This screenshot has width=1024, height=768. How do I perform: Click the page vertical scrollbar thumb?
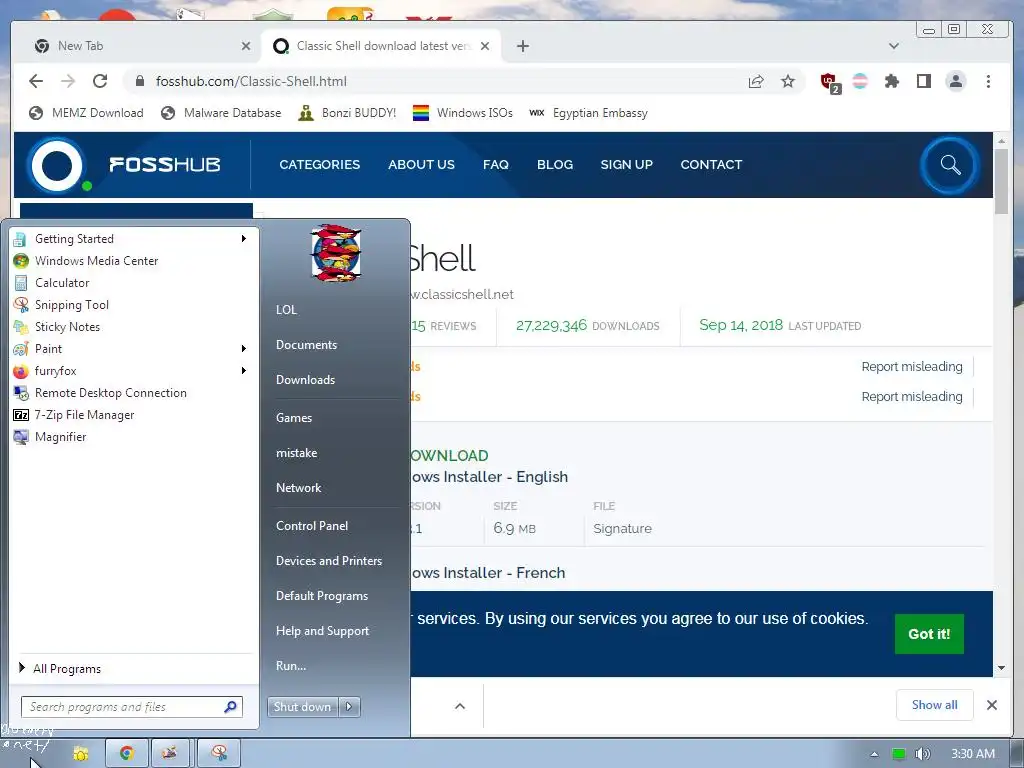(1001, 182)
